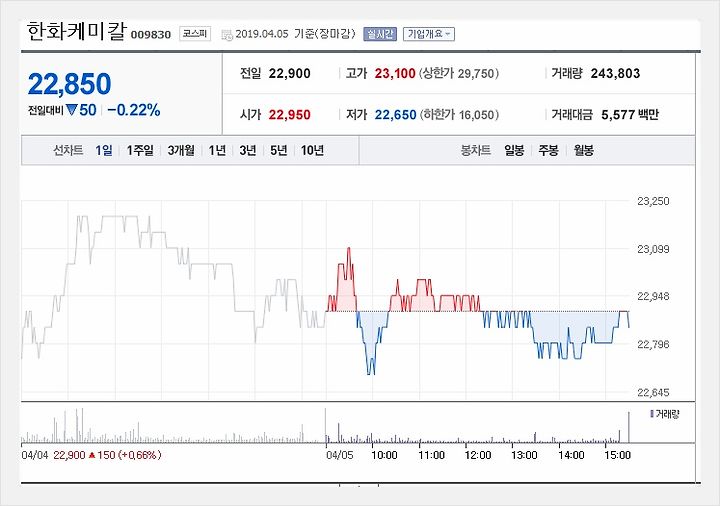The height and width of the screenshot is (506, 720).
Task: Click the trading volume 243,803
Action: coord(615,73)
